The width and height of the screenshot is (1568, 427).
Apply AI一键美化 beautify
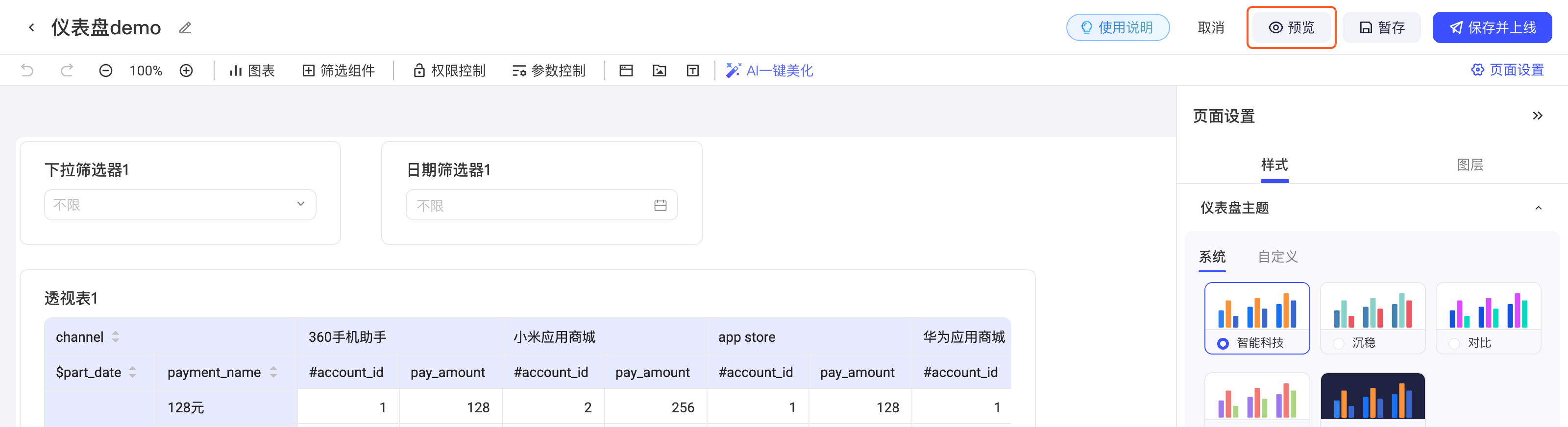coord(769,71)
